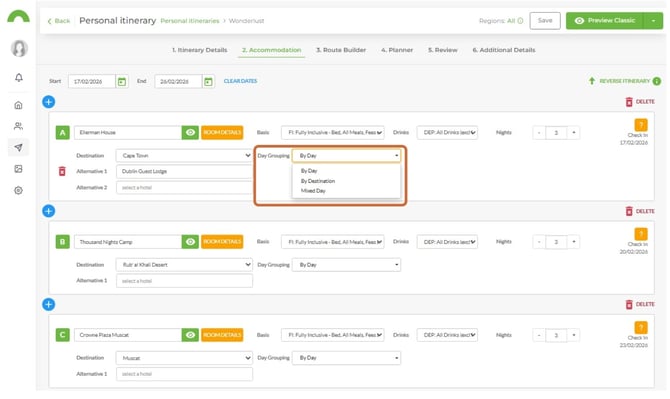The width and height of the screenshot is (670, 399).
Task: Choose Mixed Day in the open dropdown list
Action: click(x=313, y=191)
